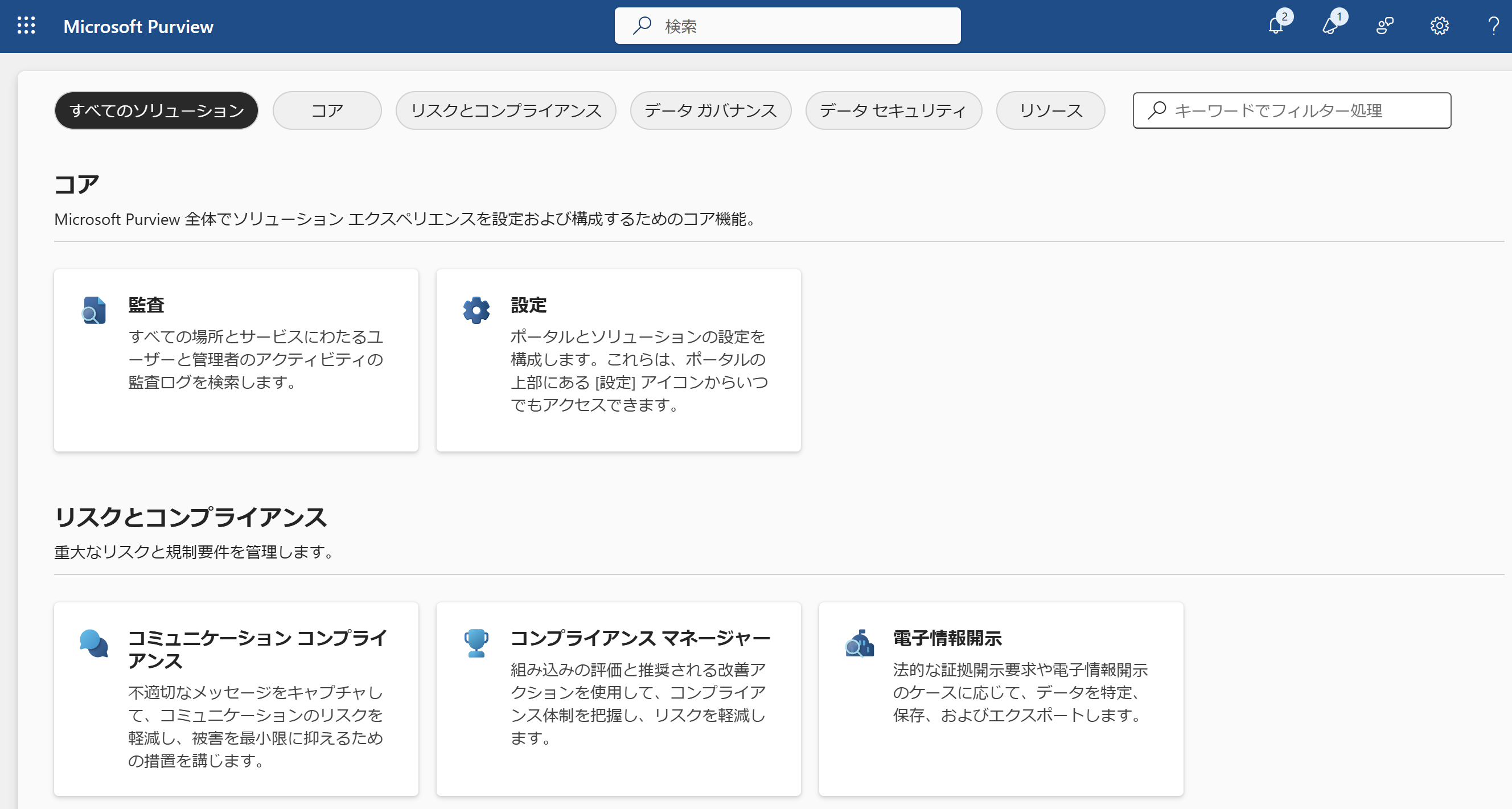Select the すべてのソリューション filter tab
This screenshot has width=1512, height=809.
[156, 110]
